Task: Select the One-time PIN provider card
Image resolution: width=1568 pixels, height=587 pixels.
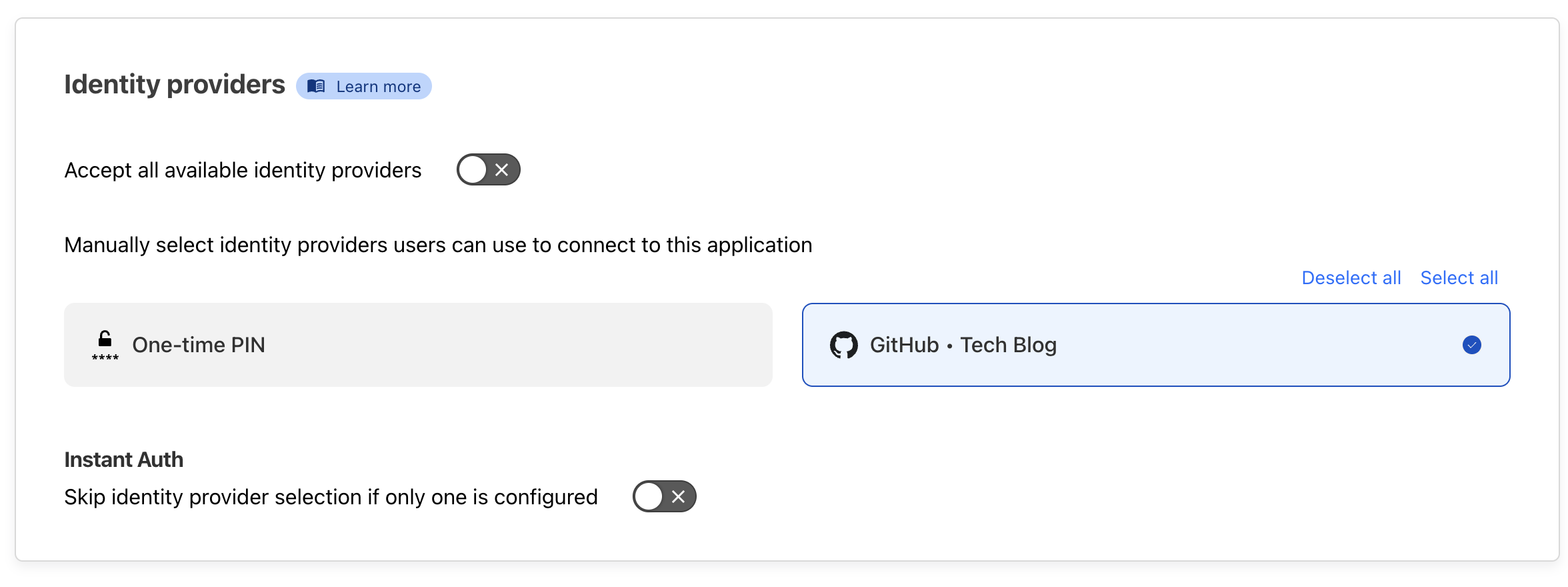Action: (x=418, y=345)
